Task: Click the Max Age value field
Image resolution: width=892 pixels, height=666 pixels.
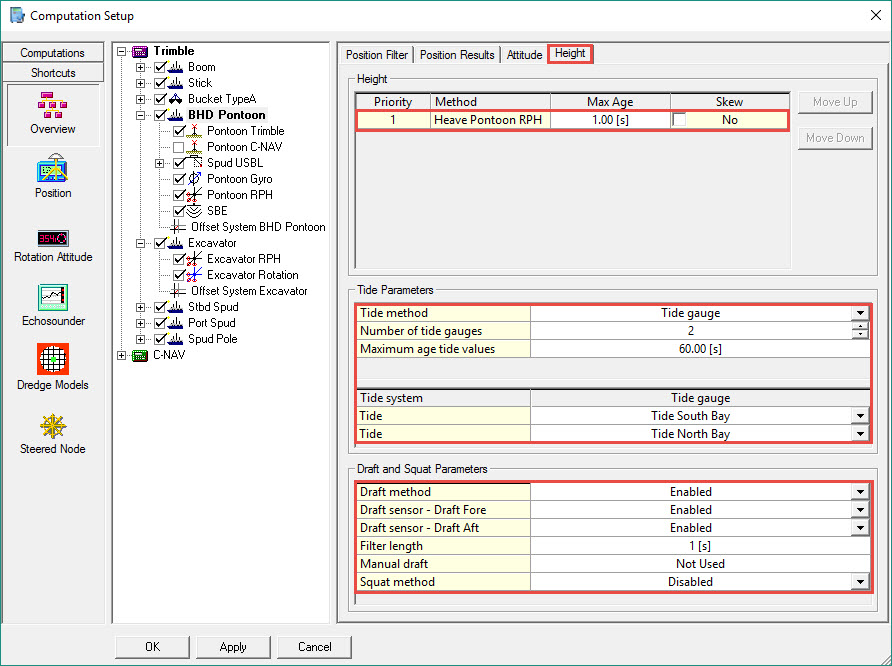Action: pyautogui.click(x=609, y=120)
